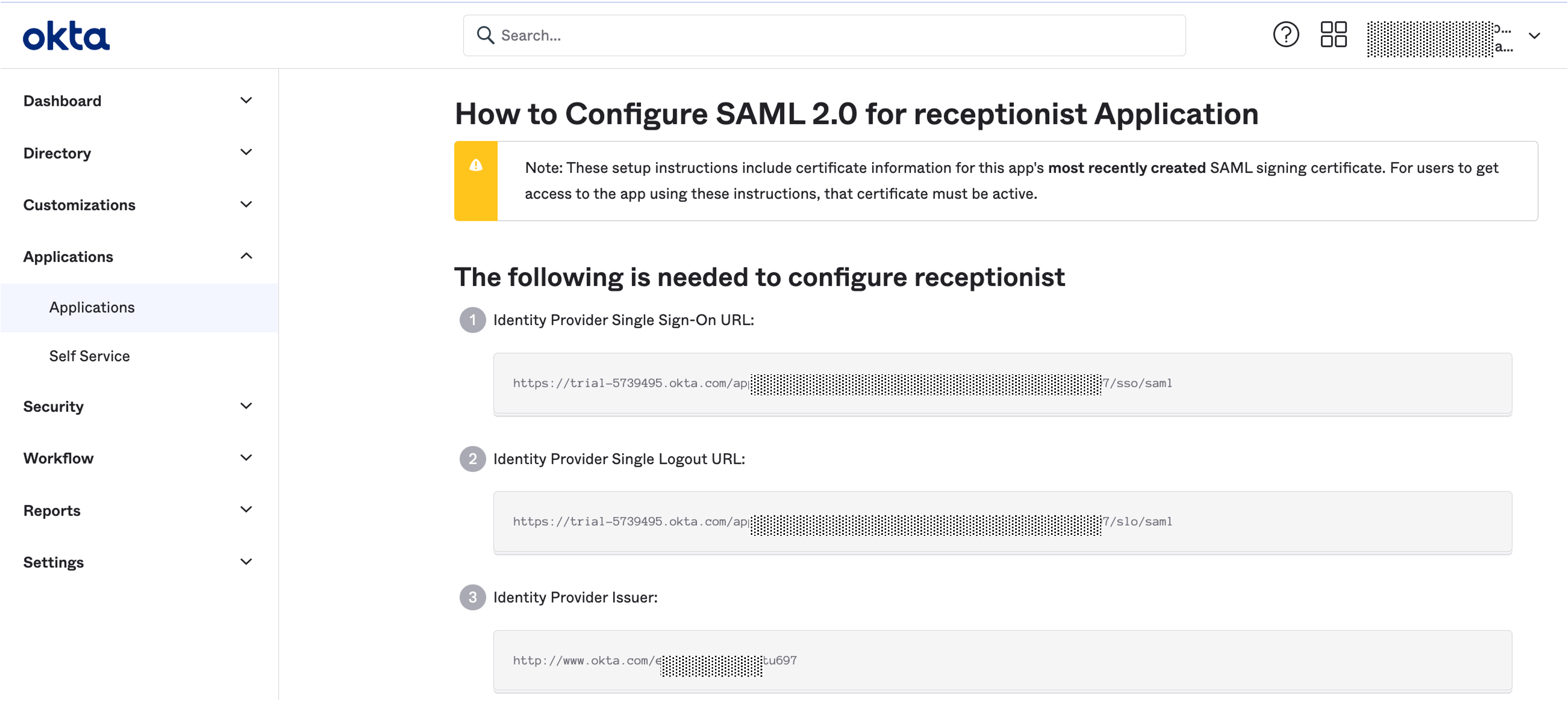Click the search magnifier icon
Screen dimensions: 1568x701
click(485, 35)
